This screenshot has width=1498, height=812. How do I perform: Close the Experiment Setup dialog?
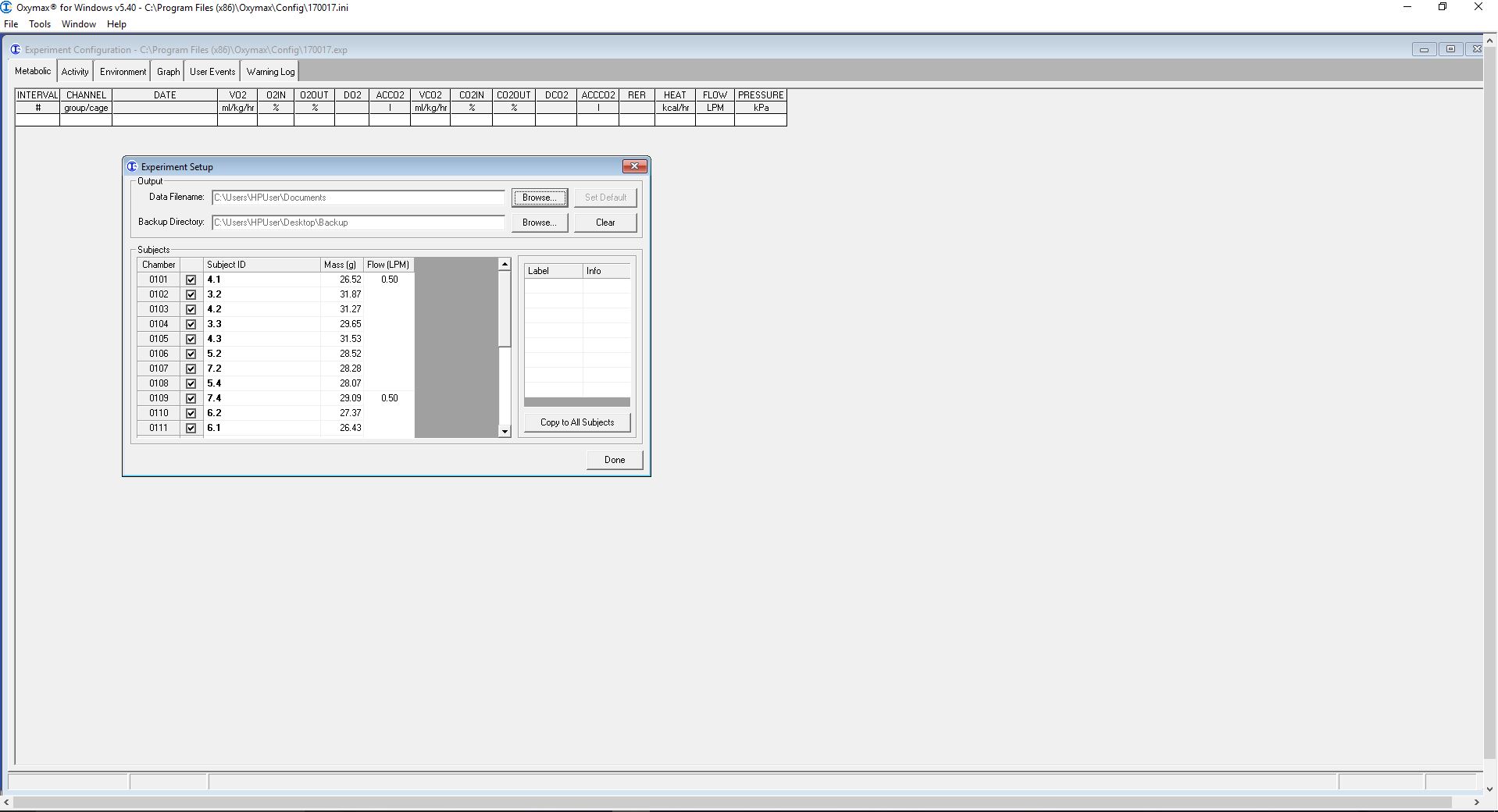(634, 166)
